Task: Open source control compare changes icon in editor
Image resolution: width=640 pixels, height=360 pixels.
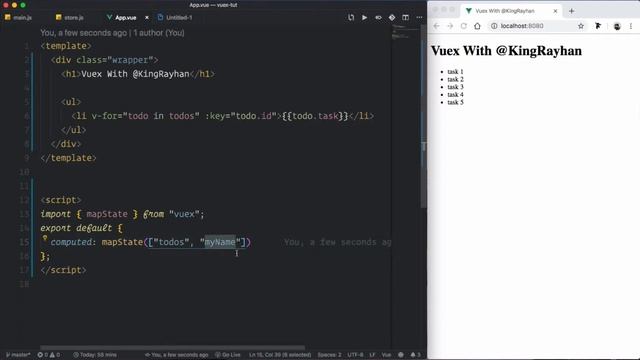Action: point(351,18)
